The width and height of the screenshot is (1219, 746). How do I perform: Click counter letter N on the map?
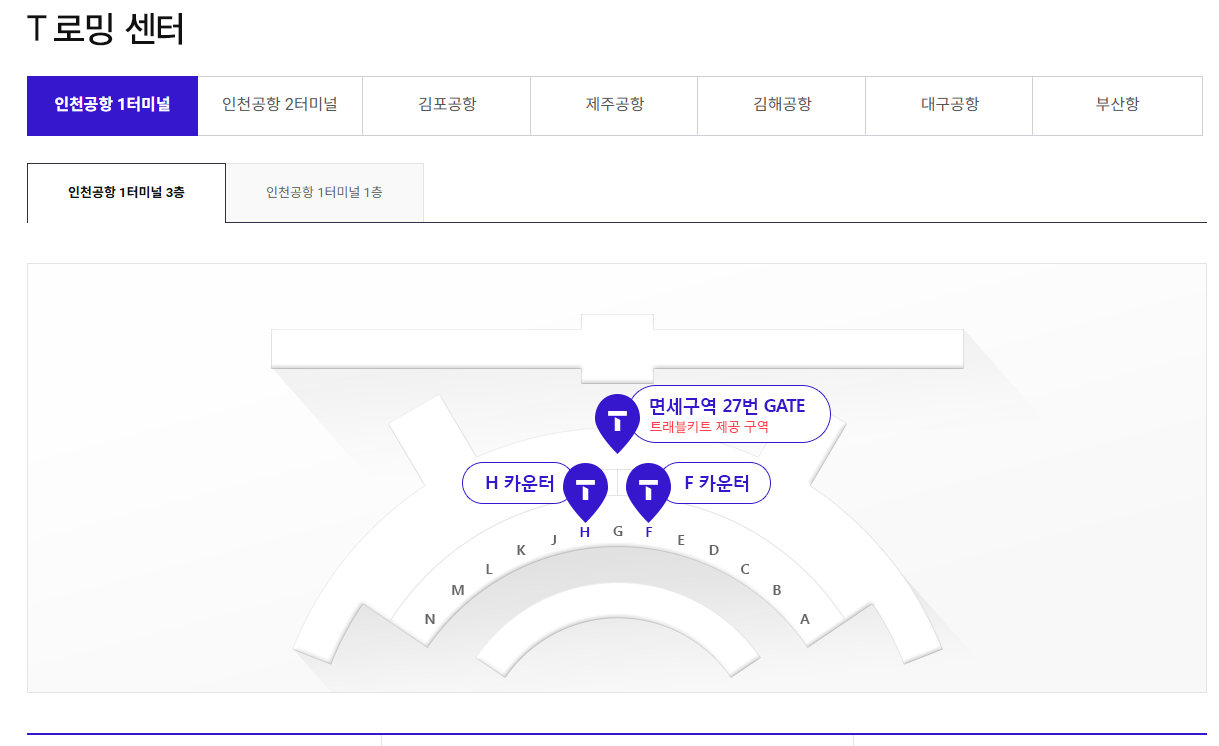430,619
